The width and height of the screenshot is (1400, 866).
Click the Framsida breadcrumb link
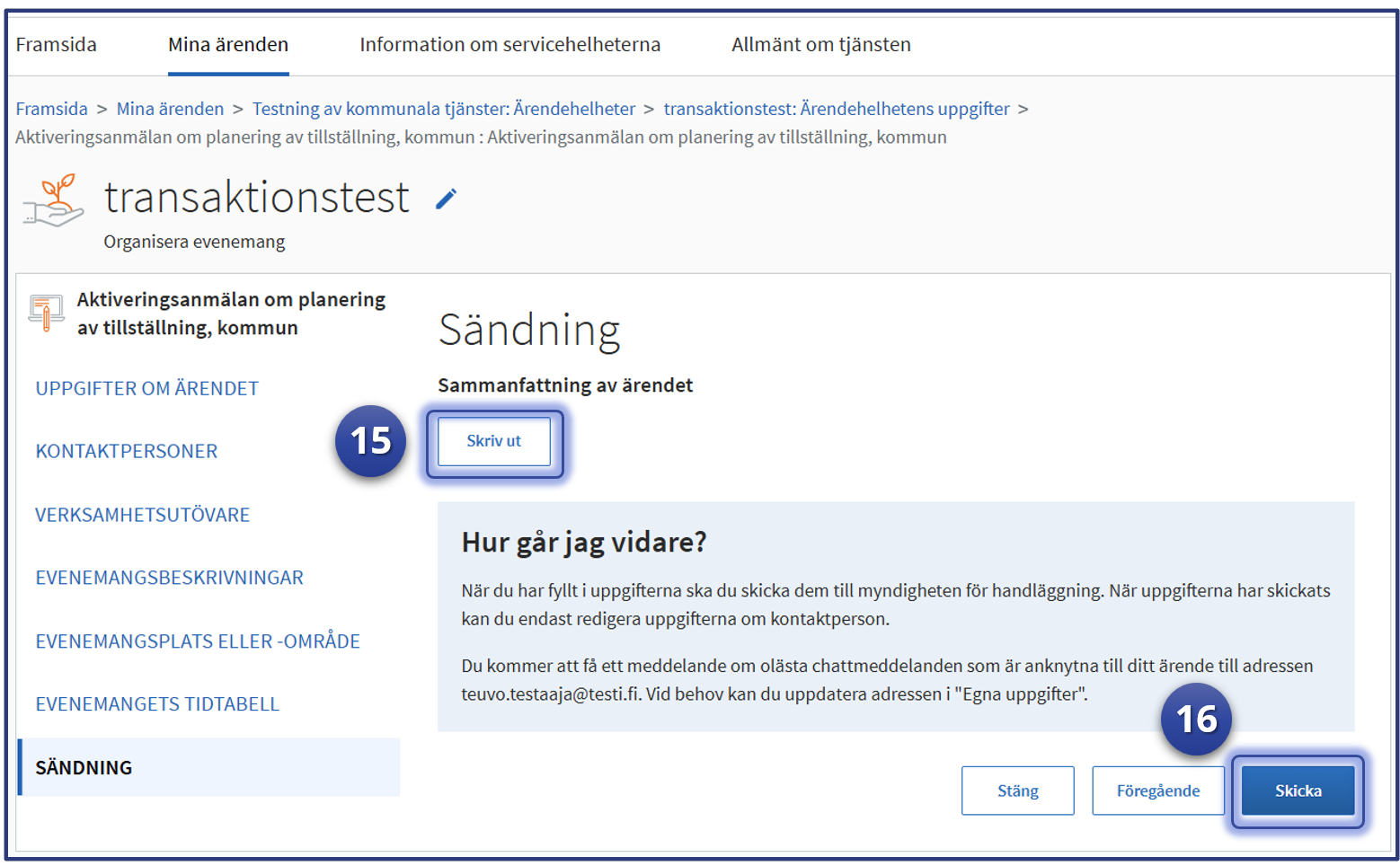pyautogui.click(x=52, y=109)
